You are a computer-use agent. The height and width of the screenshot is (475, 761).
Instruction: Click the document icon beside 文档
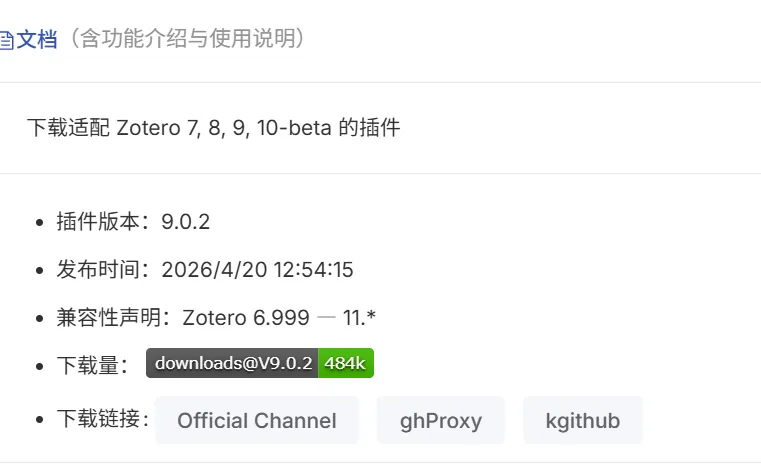6,40
